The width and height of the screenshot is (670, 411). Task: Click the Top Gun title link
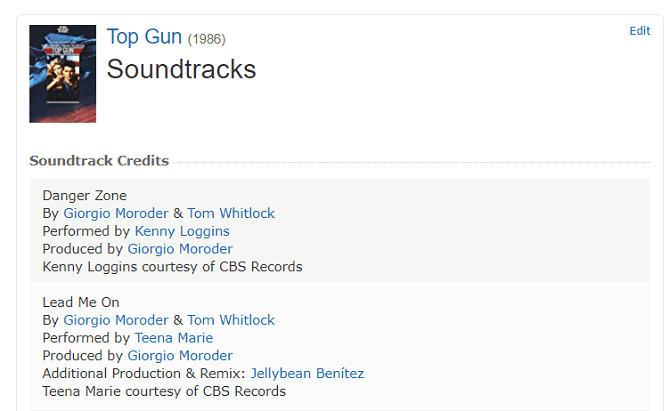pos(144,38)
